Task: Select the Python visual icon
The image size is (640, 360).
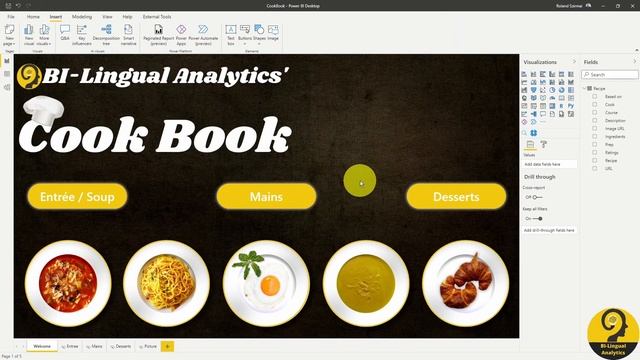Action: pos(571,106)
